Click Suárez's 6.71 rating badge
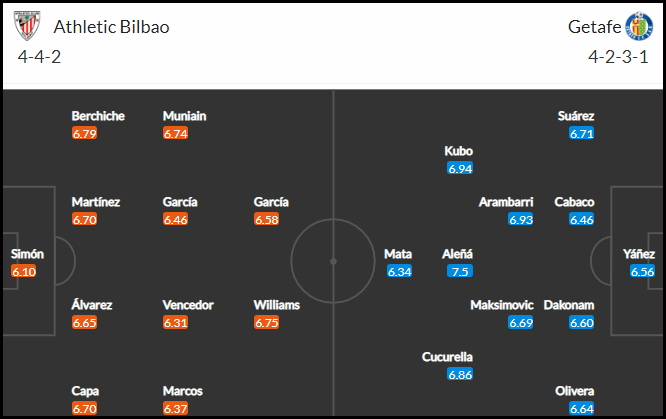666x419 pixels. coord(581,133)
